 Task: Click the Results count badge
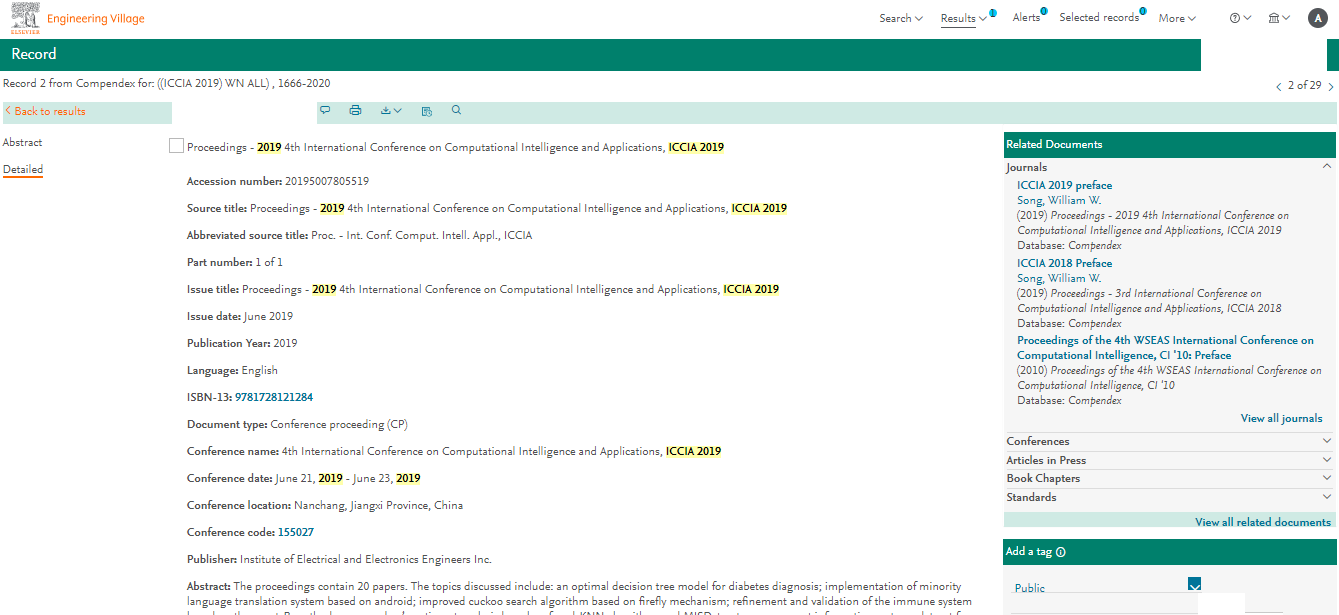[x=992, y=12]
